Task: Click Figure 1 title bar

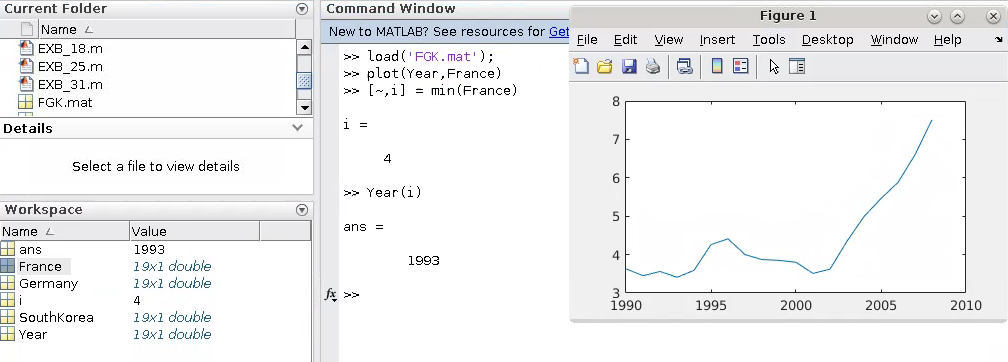Action: [788, 16]
